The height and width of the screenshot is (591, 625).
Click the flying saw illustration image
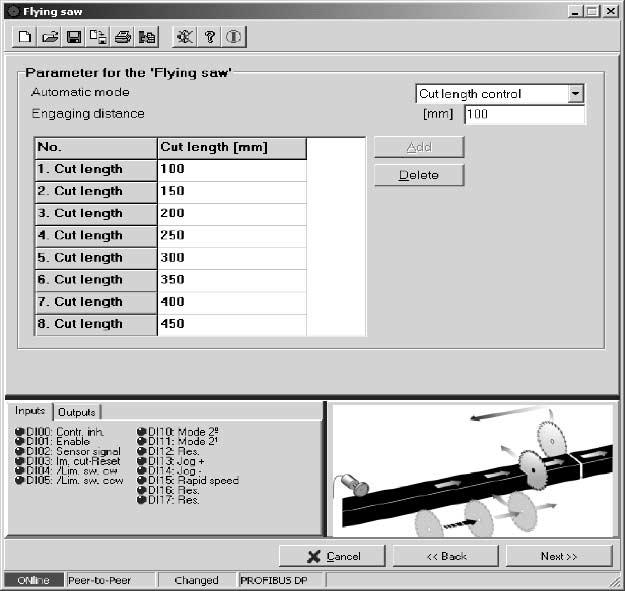[472, 471]
